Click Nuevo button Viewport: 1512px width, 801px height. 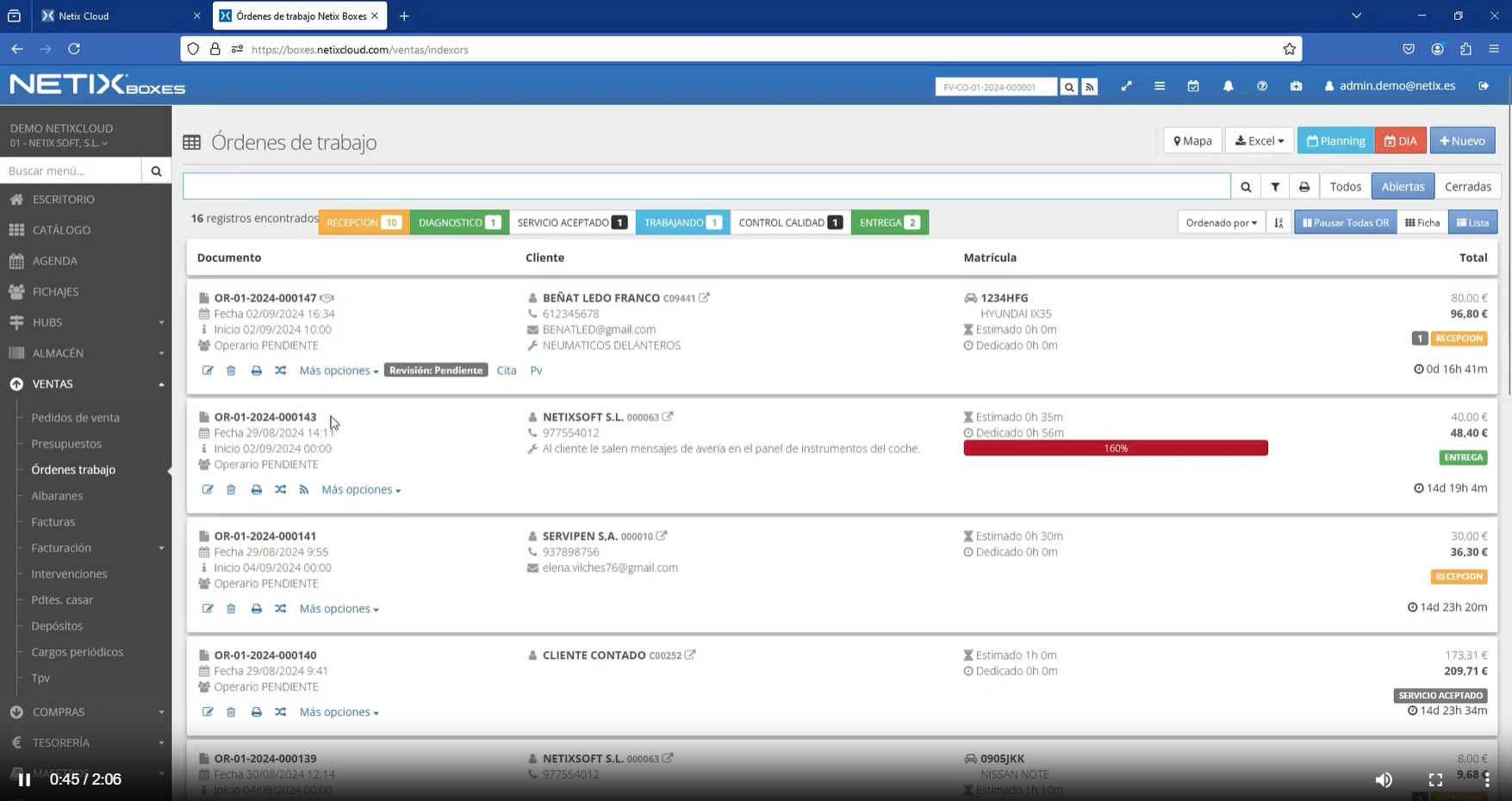1462,140
